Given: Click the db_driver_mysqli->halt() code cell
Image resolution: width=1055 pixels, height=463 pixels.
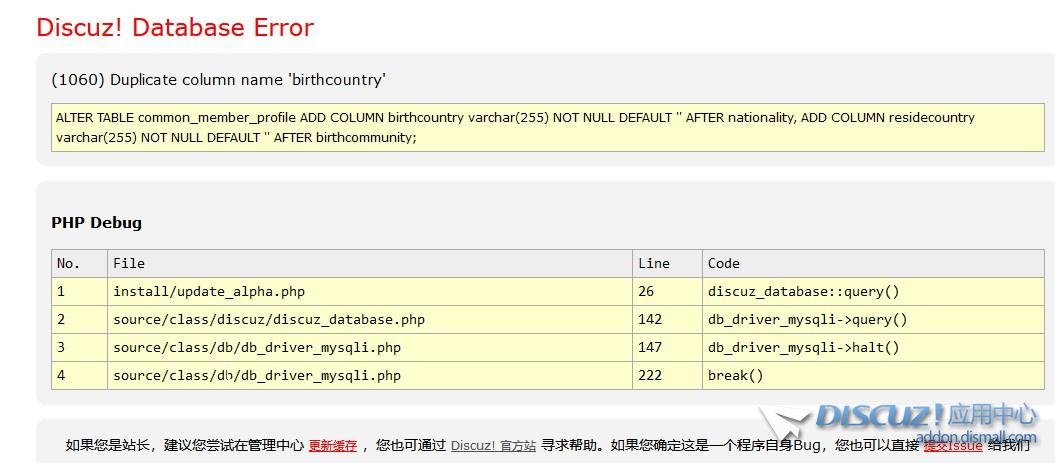Looking at the screenshot, I should 873,347.
